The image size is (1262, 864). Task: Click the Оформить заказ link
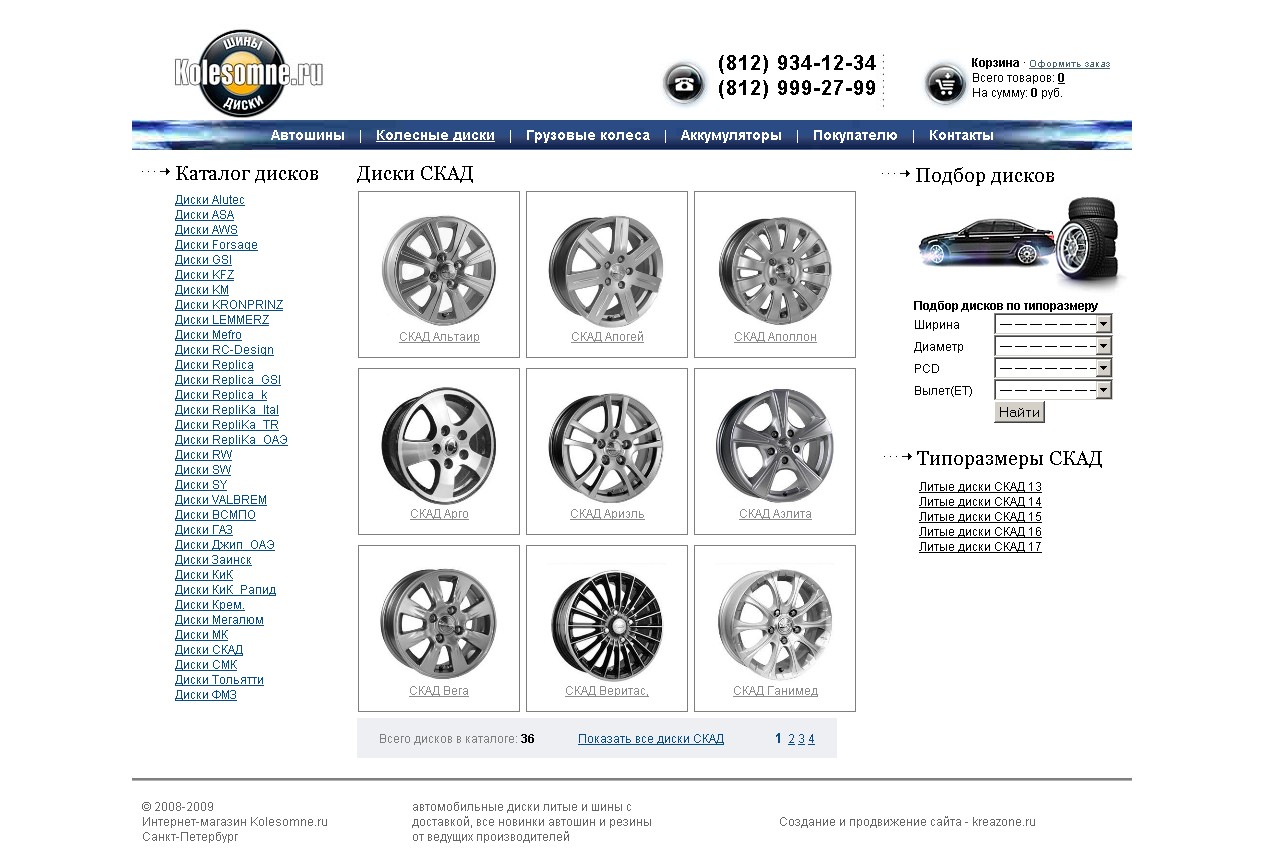(1069, 64)
